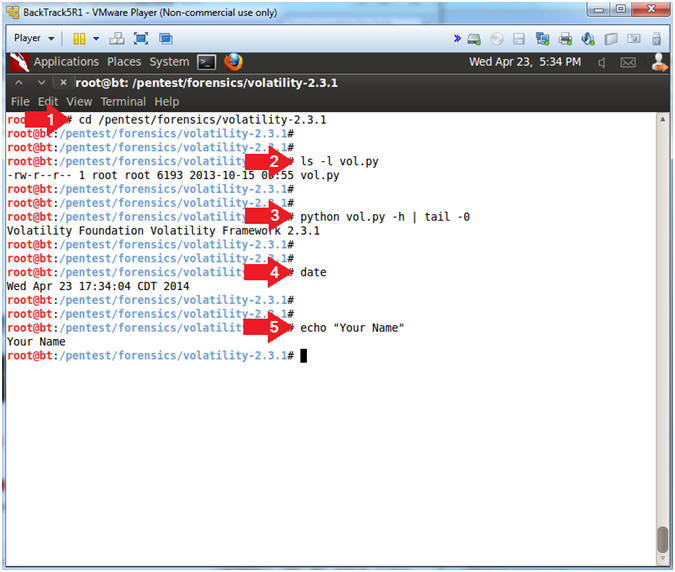The height and width of the screenshot is (572, 675).
Task: Click the command 'echo "Your Name"'
Action: coord(352,328)
